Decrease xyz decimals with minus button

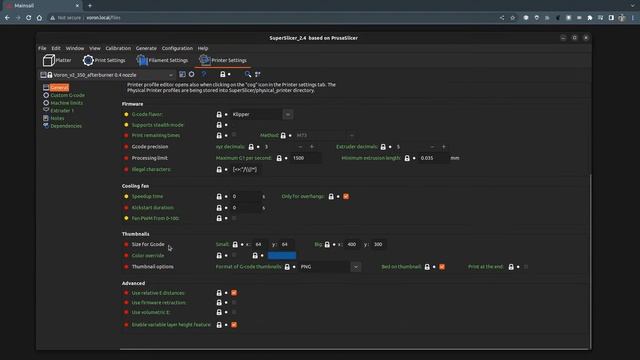coord(300,147)
